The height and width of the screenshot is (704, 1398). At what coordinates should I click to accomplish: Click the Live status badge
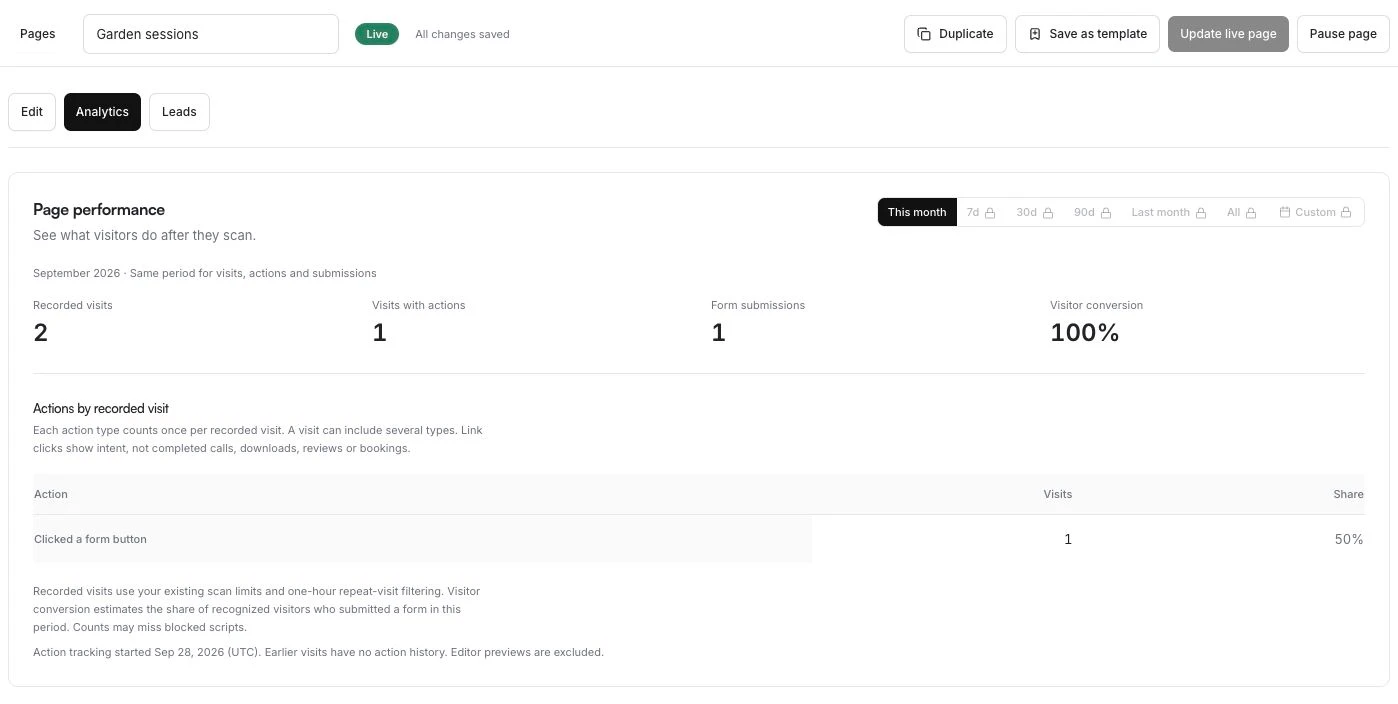pyautogui.click(x=377, y=34)
